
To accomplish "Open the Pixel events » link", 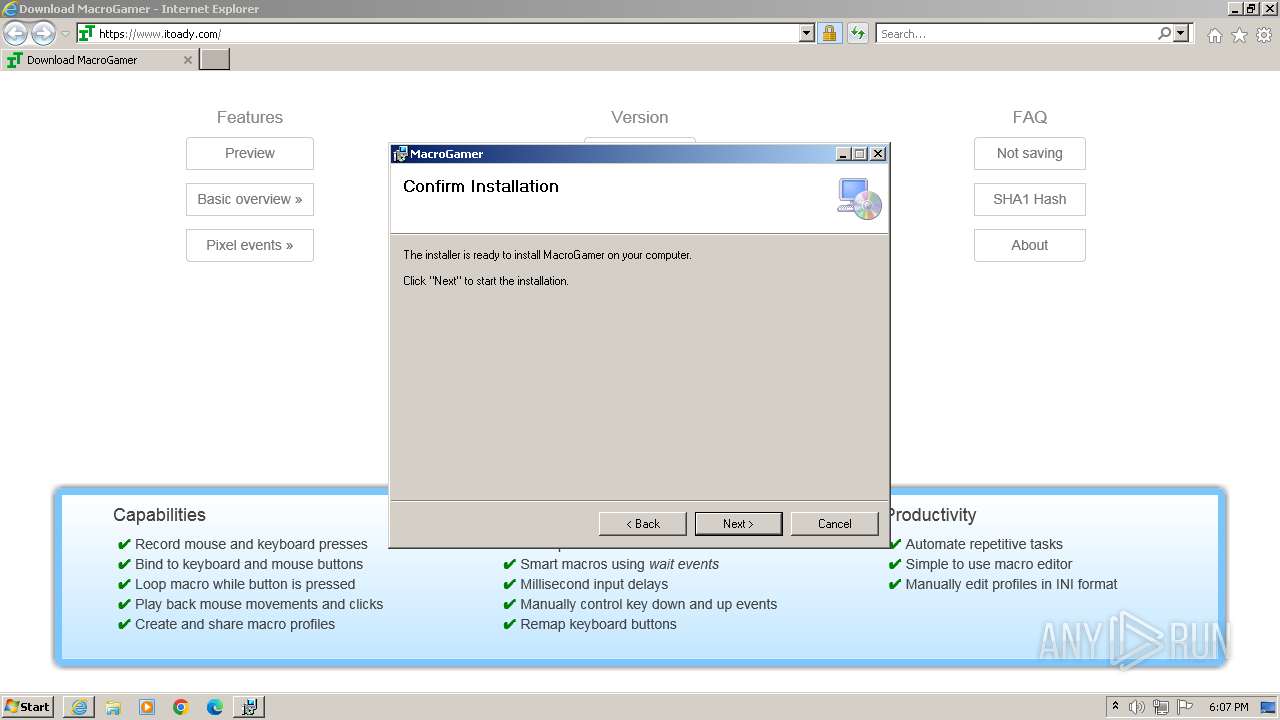I will (250, 245).
